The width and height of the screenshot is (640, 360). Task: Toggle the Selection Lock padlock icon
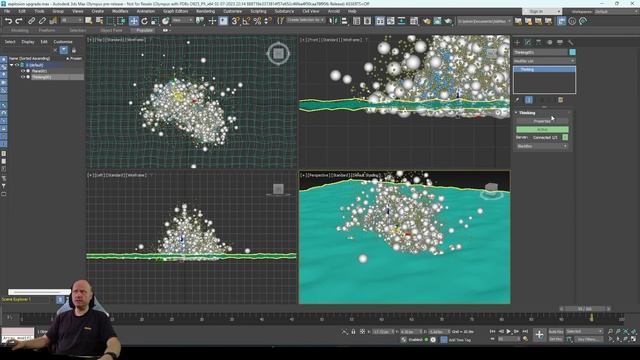353,332
